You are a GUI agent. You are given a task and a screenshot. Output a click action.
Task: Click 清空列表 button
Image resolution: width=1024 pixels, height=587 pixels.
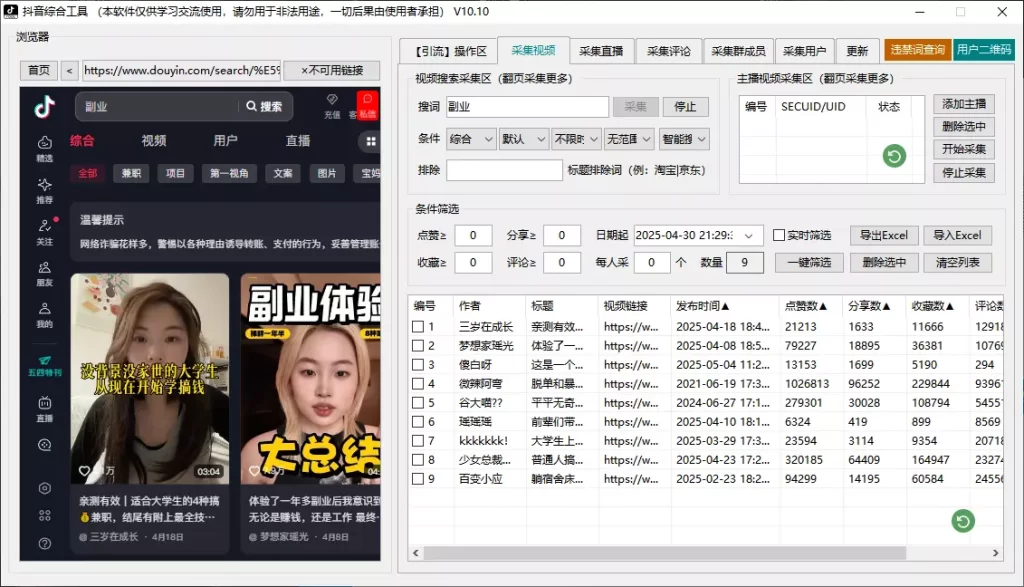point(957,262)
